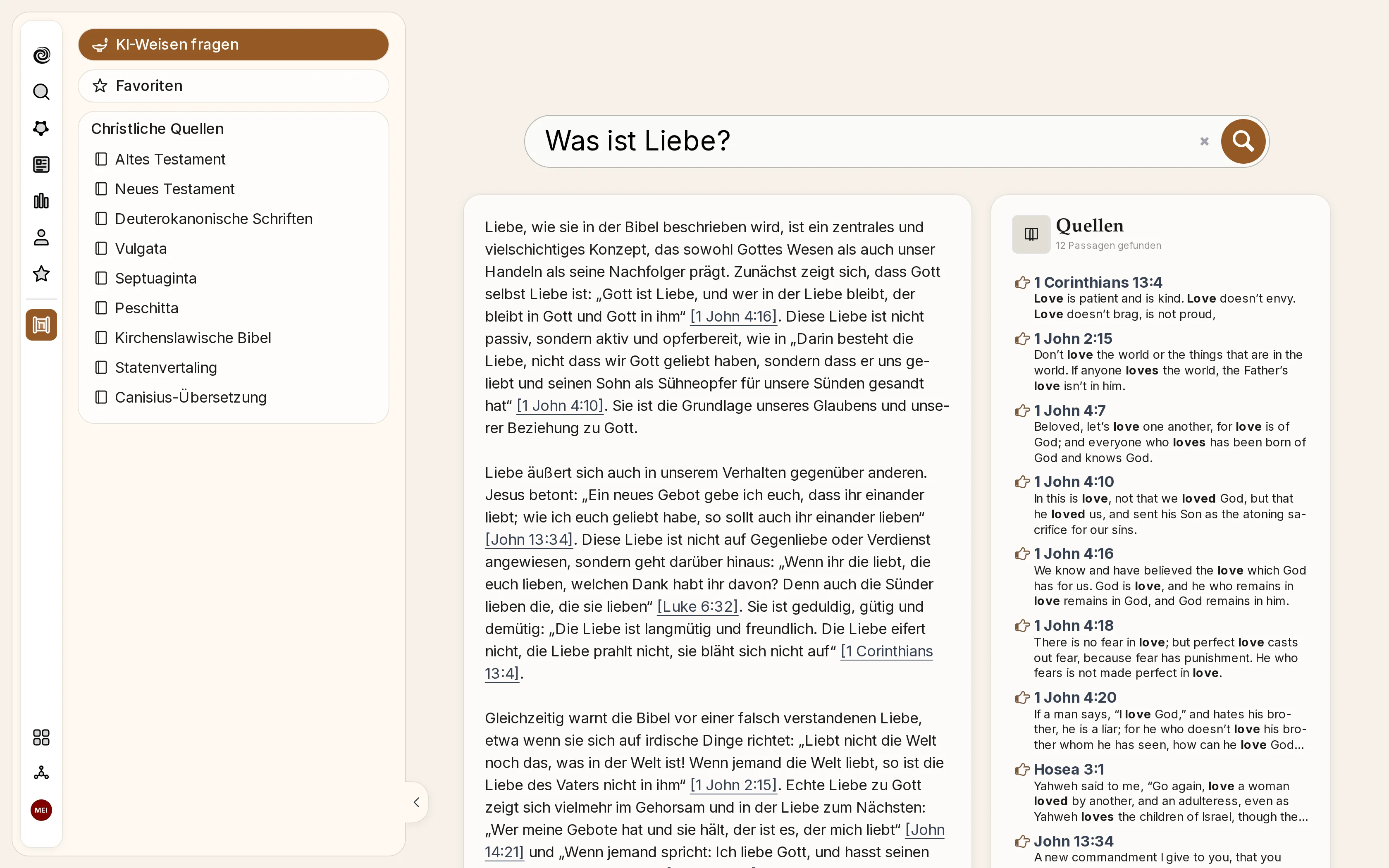The height and width of the screenshot is (868, 1389).
Task: Open Favoriten
Action: point(234,86)
